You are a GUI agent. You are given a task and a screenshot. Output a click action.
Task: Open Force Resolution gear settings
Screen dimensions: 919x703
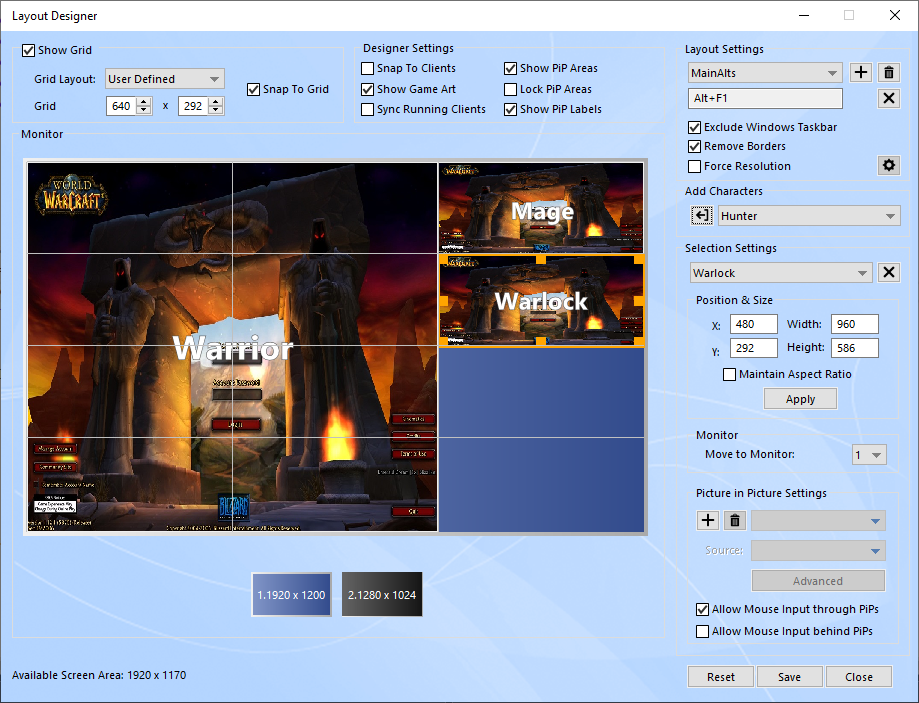(x=888, y=166)
